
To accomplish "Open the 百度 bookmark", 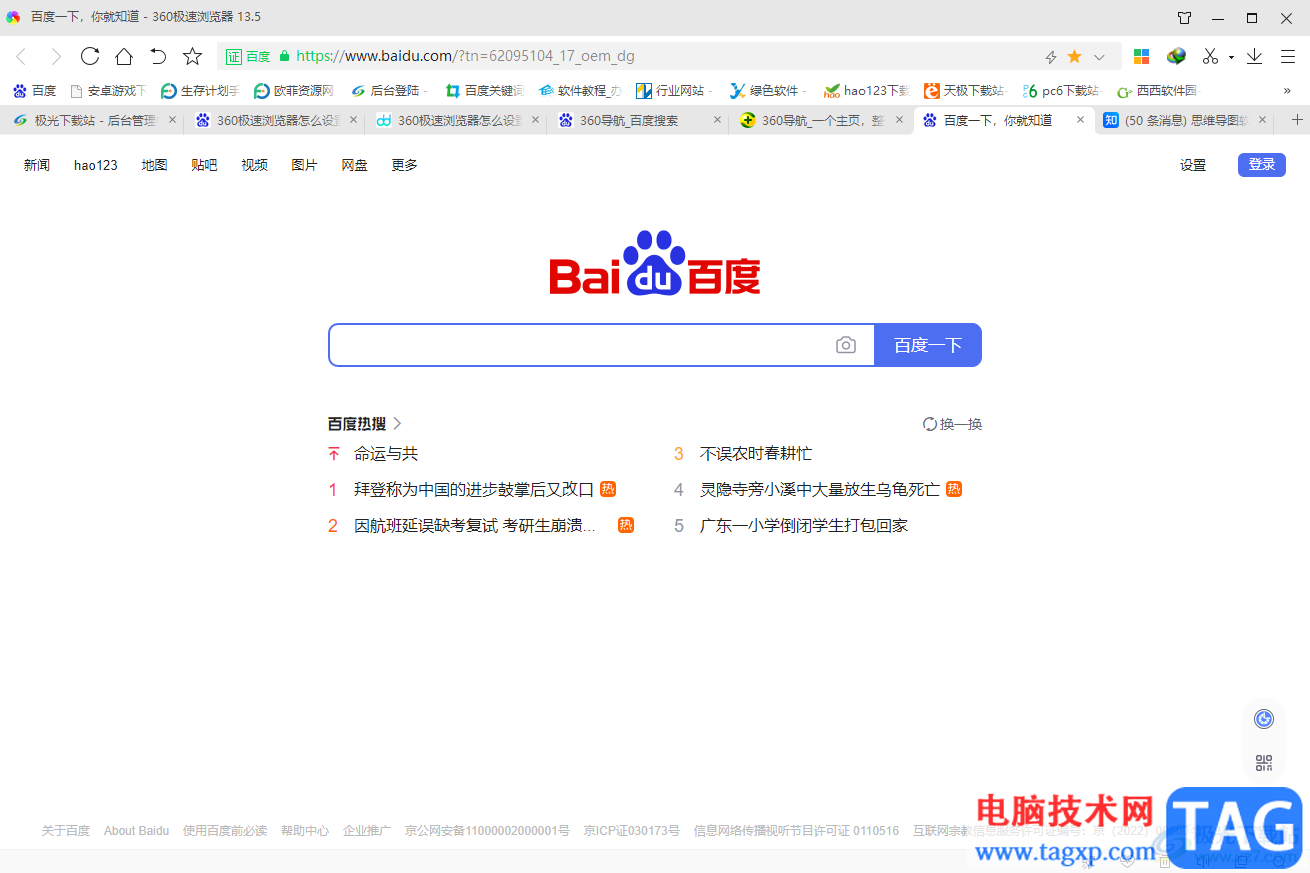I will (x=34, y=91).
